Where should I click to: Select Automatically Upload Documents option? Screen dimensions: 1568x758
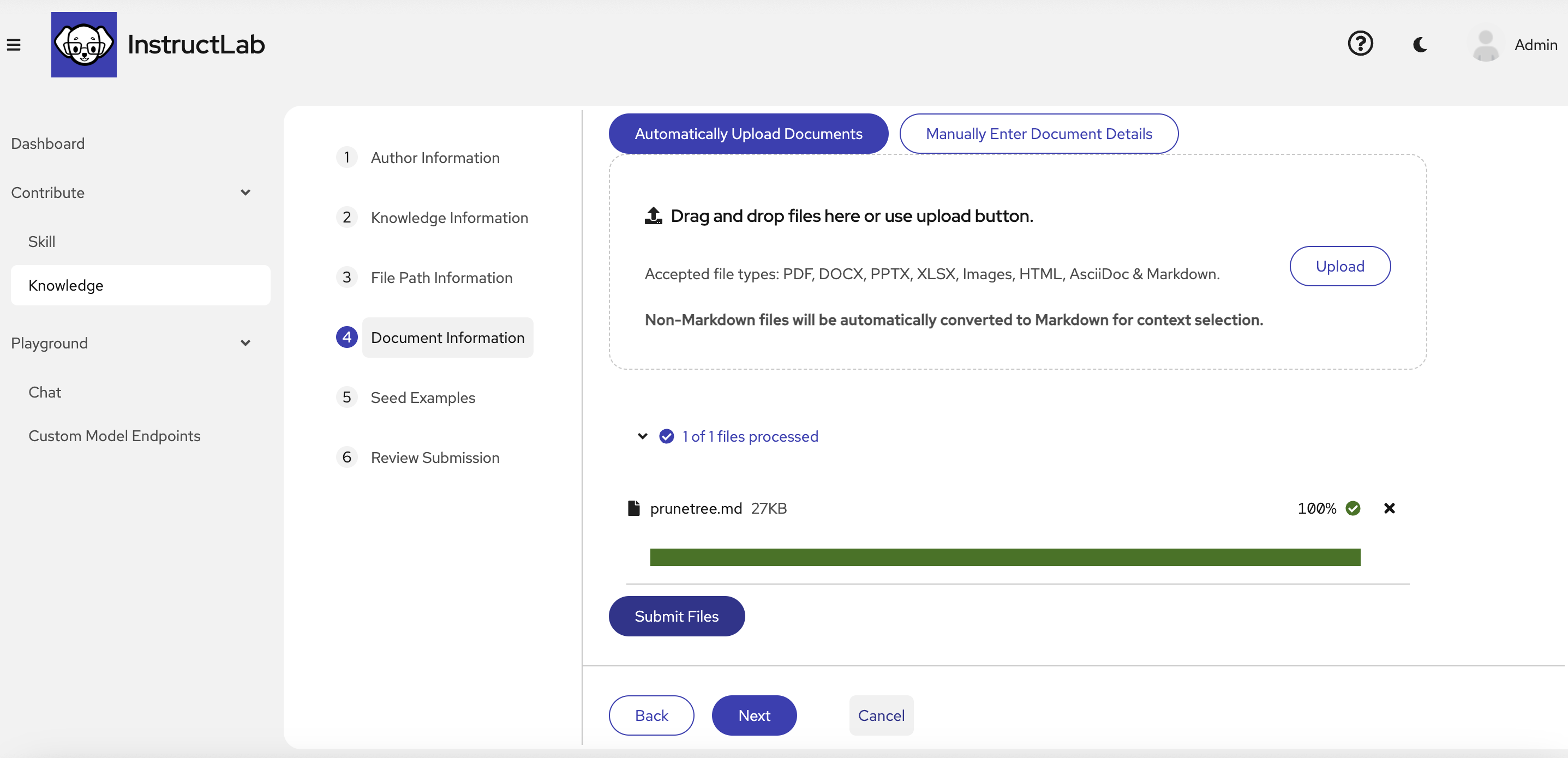tap(748, 134)
